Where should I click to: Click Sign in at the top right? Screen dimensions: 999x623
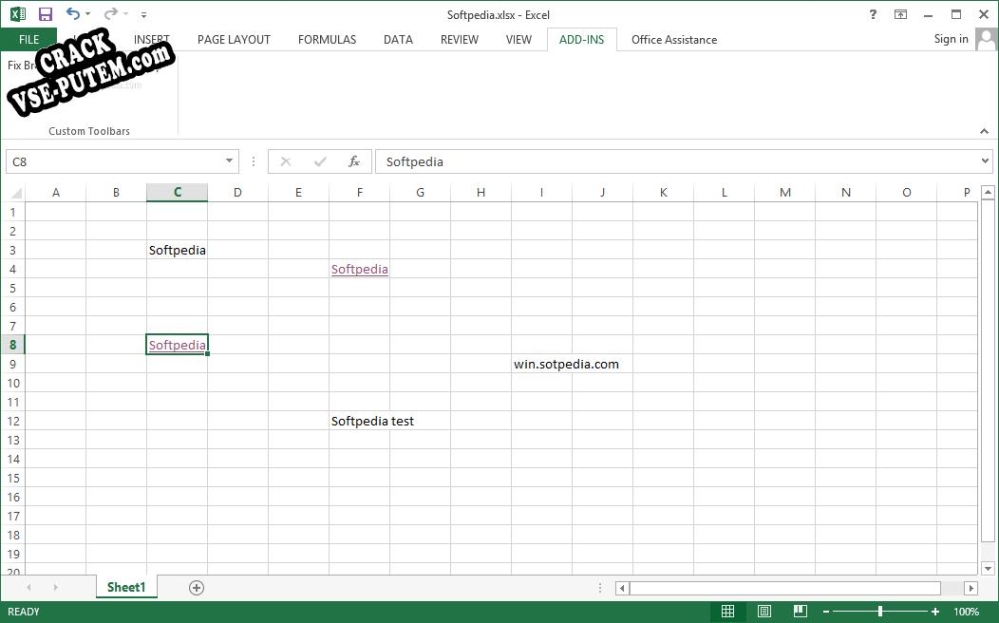(950, 39)
